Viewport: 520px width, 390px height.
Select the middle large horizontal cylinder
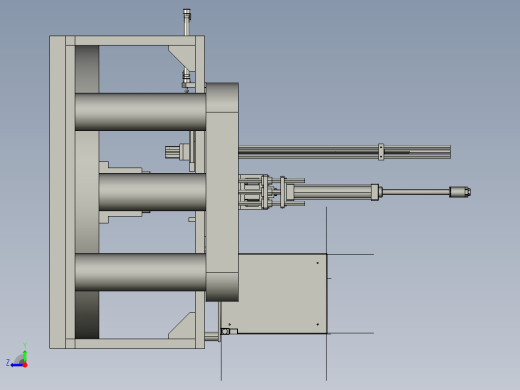tap(152, 192)
